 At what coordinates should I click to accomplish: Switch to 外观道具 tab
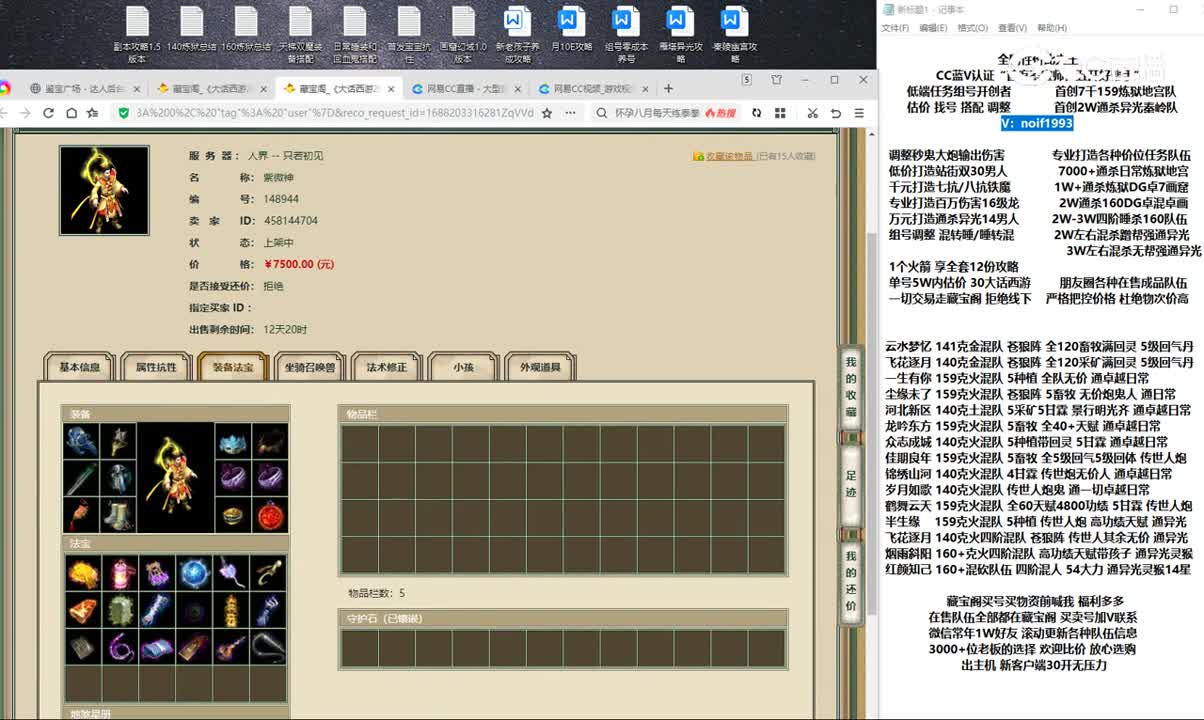(540, 367)
